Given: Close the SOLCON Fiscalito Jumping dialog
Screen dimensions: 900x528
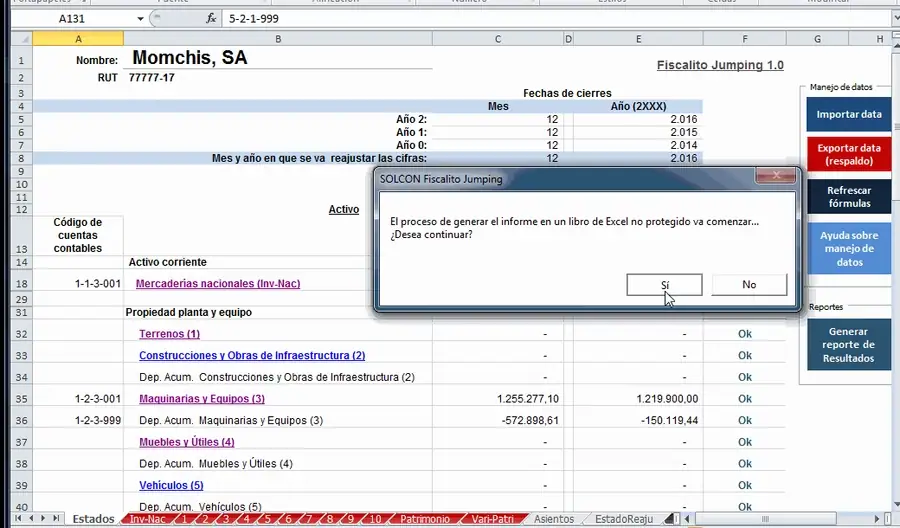Looking at the screenshot, I should [x=775, y=176].
